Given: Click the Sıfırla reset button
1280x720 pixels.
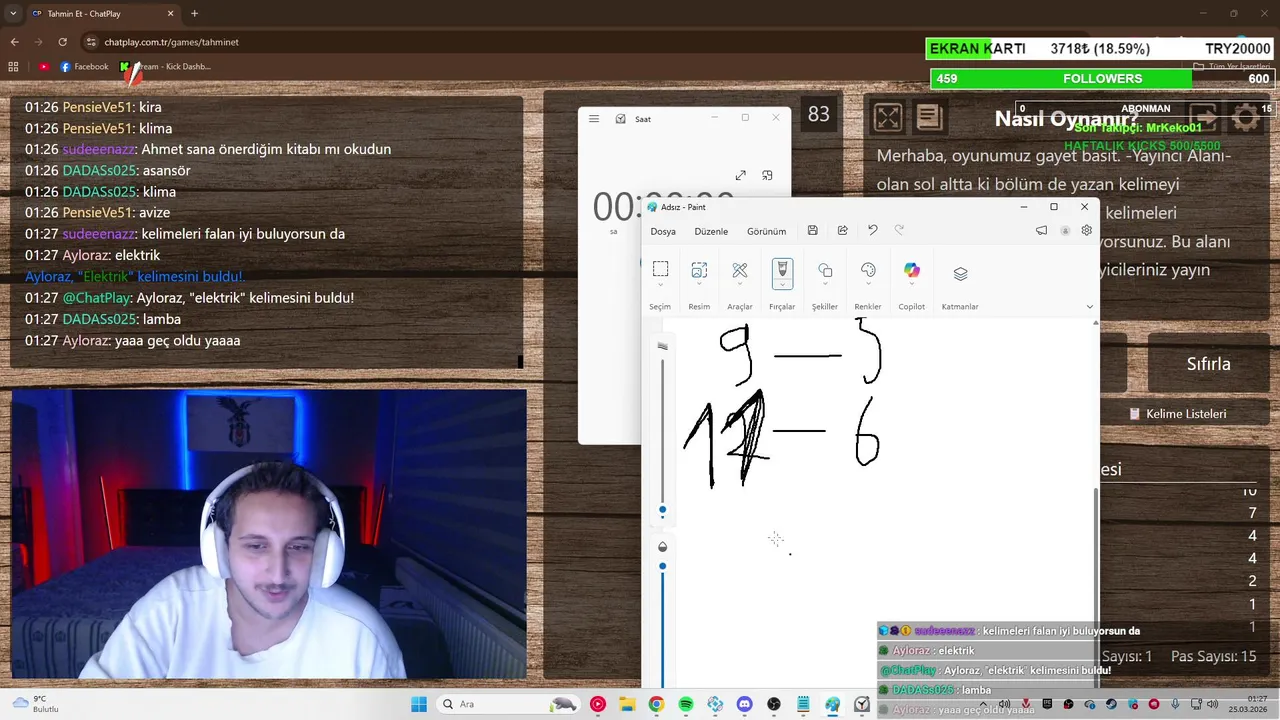Looking at the screenshot, I should coord(1208,364).
